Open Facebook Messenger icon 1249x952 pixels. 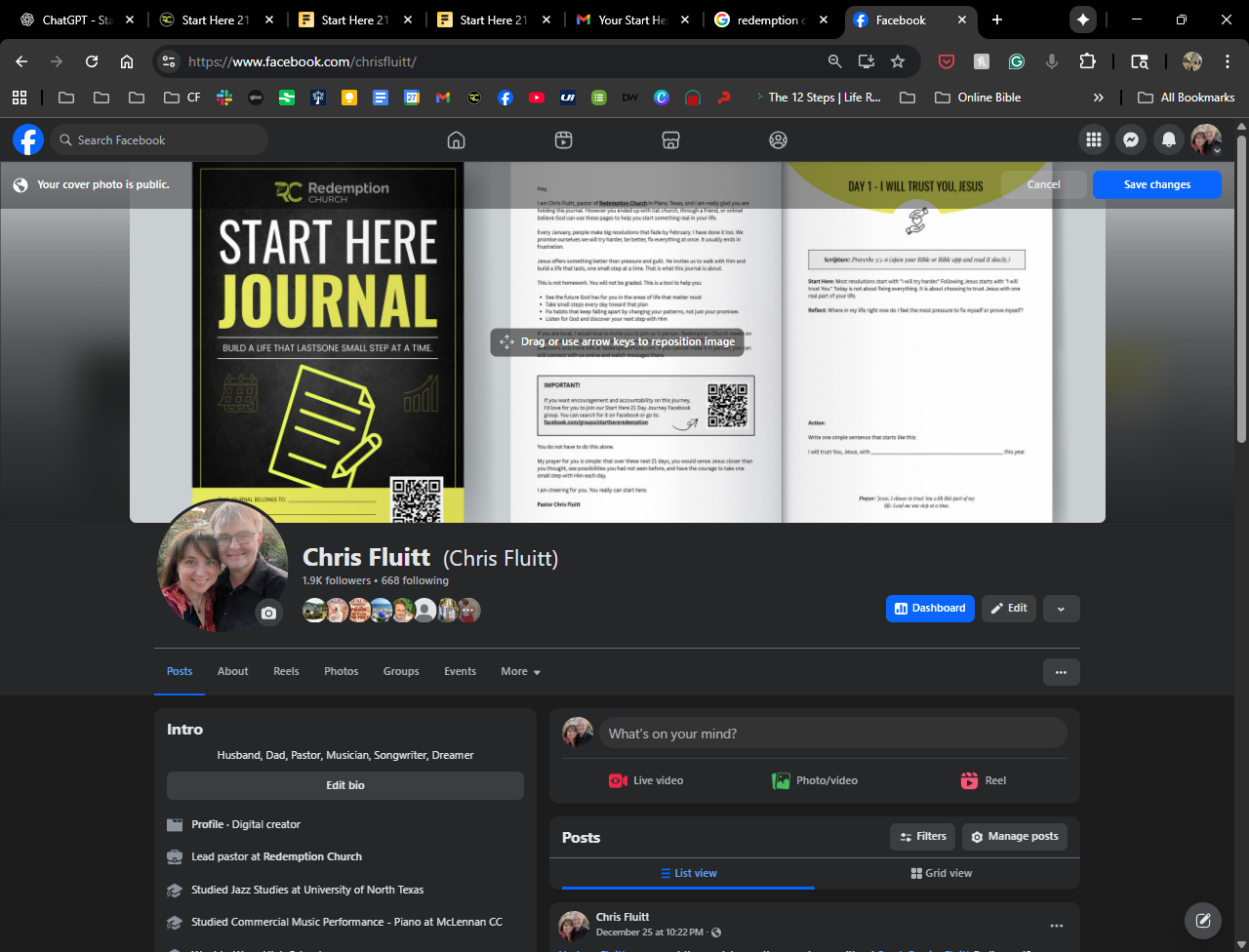point(1130,140)
